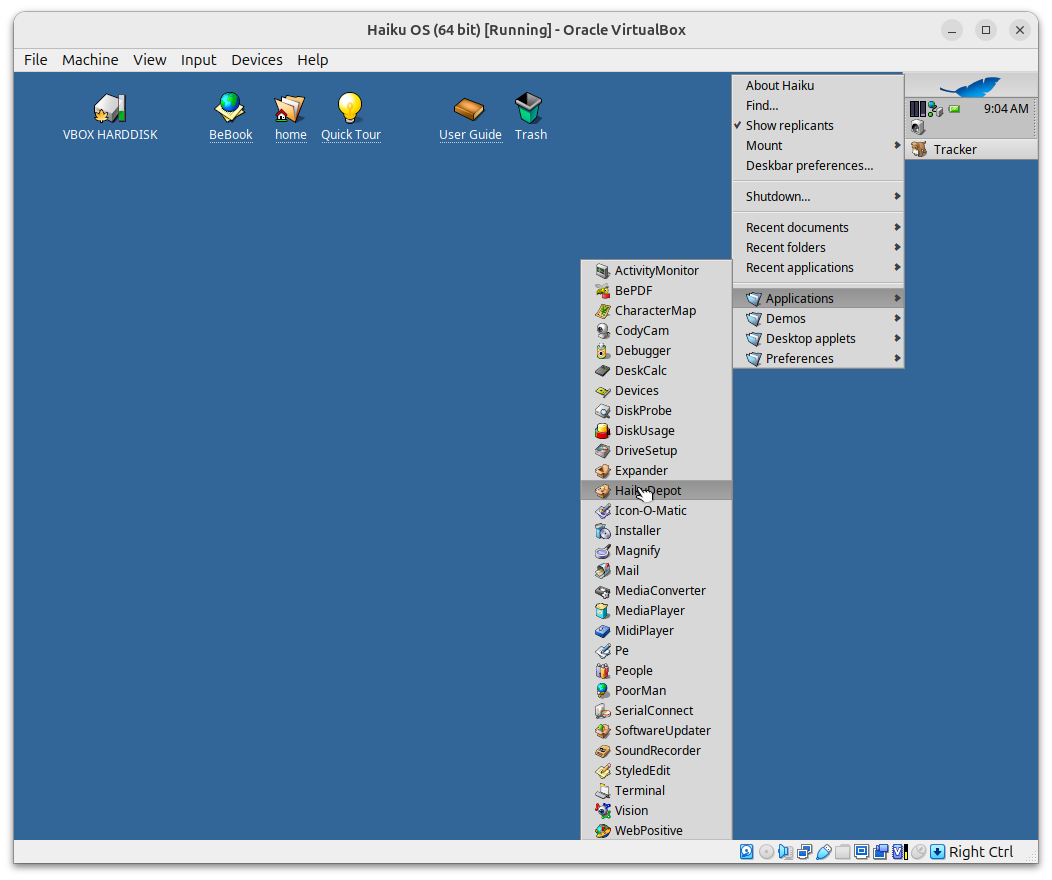Select the Applications menu entry

(818, 298)
